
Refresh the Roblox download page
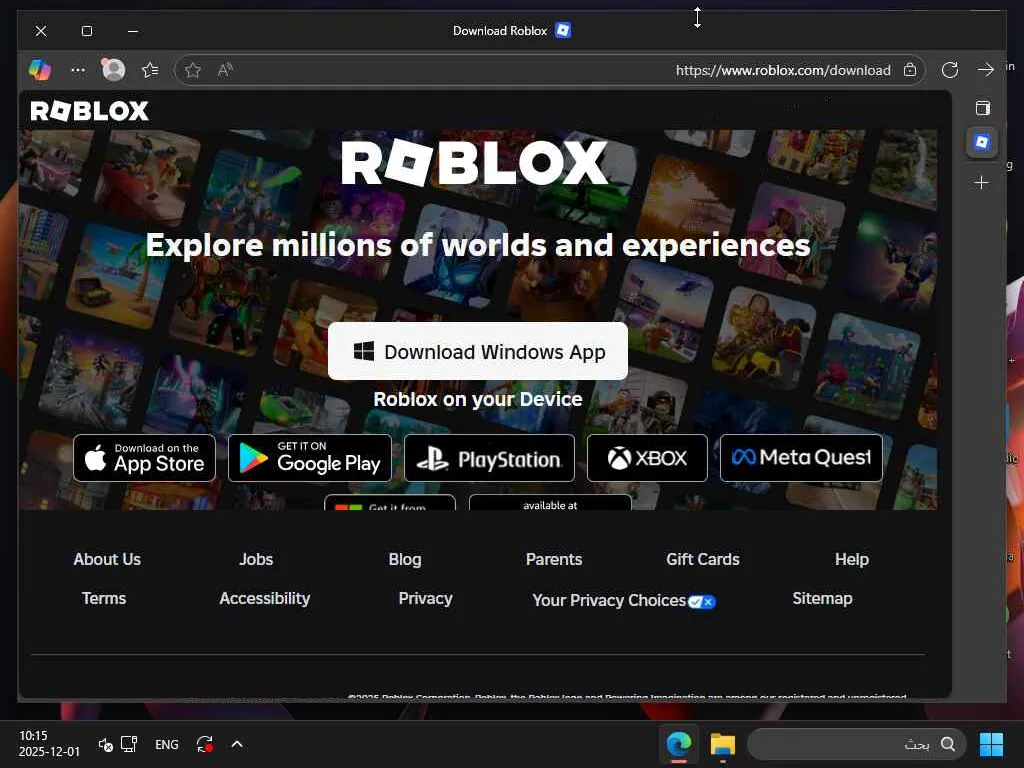950,70
